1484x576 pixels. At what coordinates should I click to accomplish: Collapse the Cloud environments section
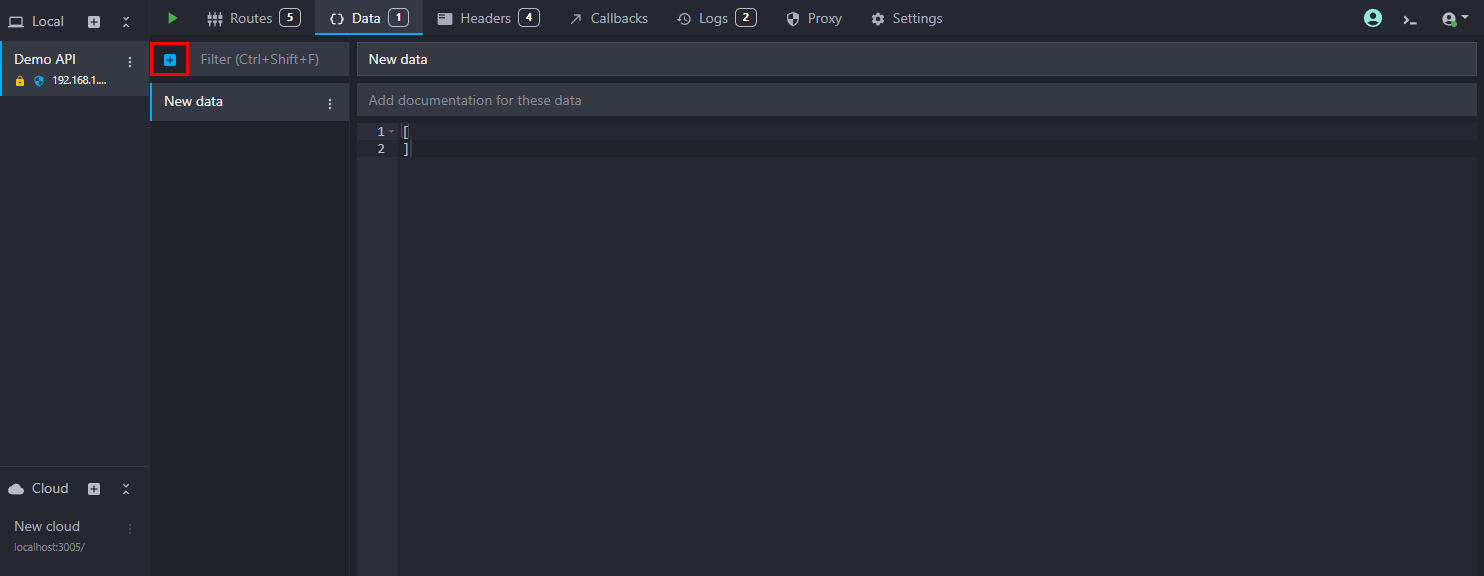pyautogui.click(x=126, y=489)
